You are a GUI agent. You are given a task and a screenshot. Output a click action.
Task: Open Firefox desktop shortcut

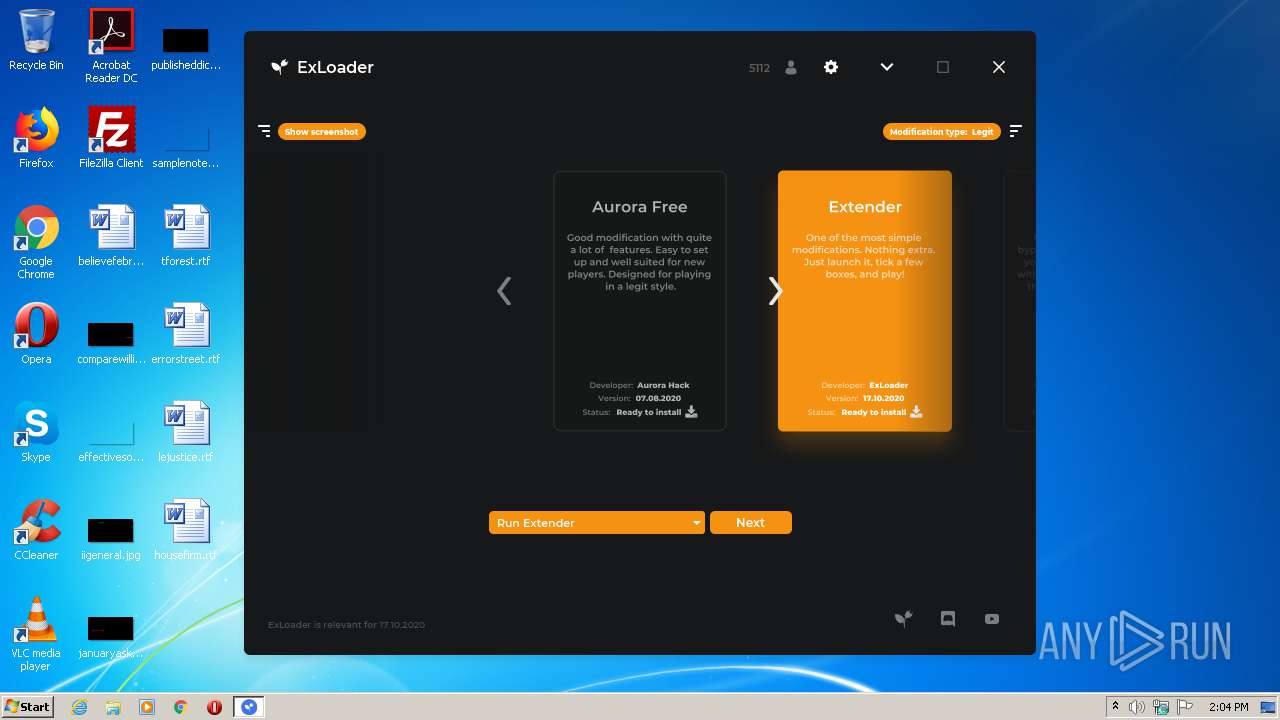[36, 138]
